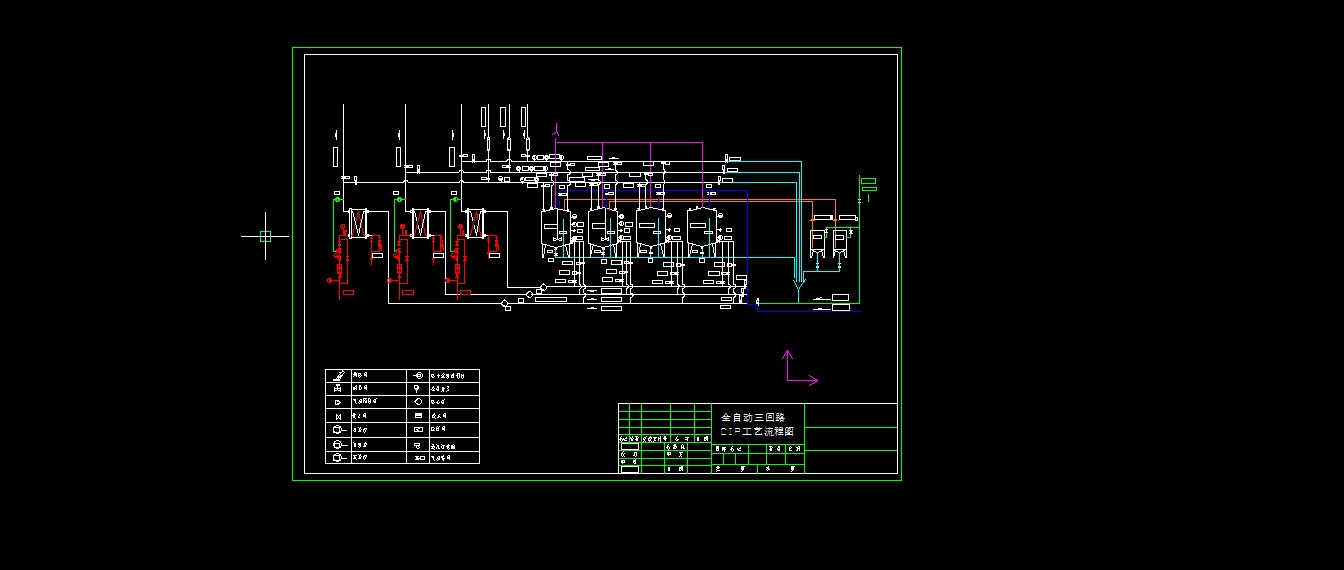Viewport: 1344px width, 570px height.
Task: Select the rightmost plate heat exchanger symbol
Action: (x=474, y=222)
